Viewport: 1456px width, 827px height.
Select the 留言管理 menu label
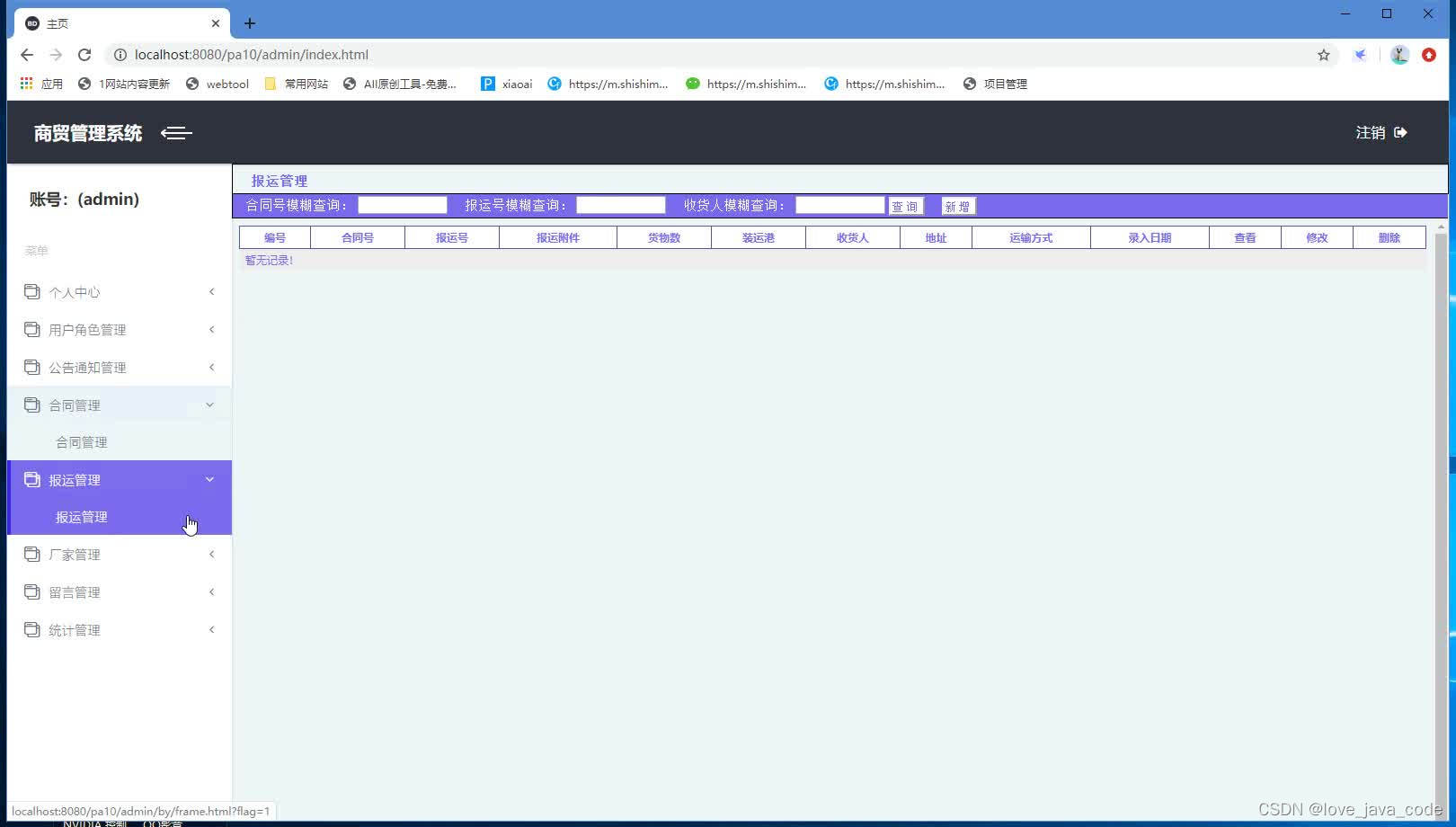(75, 592)
